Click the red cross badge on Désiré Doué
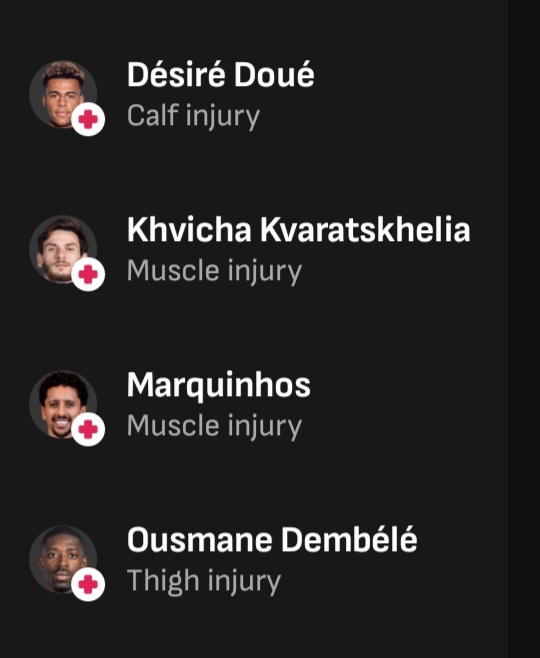Viewport: 540px width, 658px height. pos(88,119)
